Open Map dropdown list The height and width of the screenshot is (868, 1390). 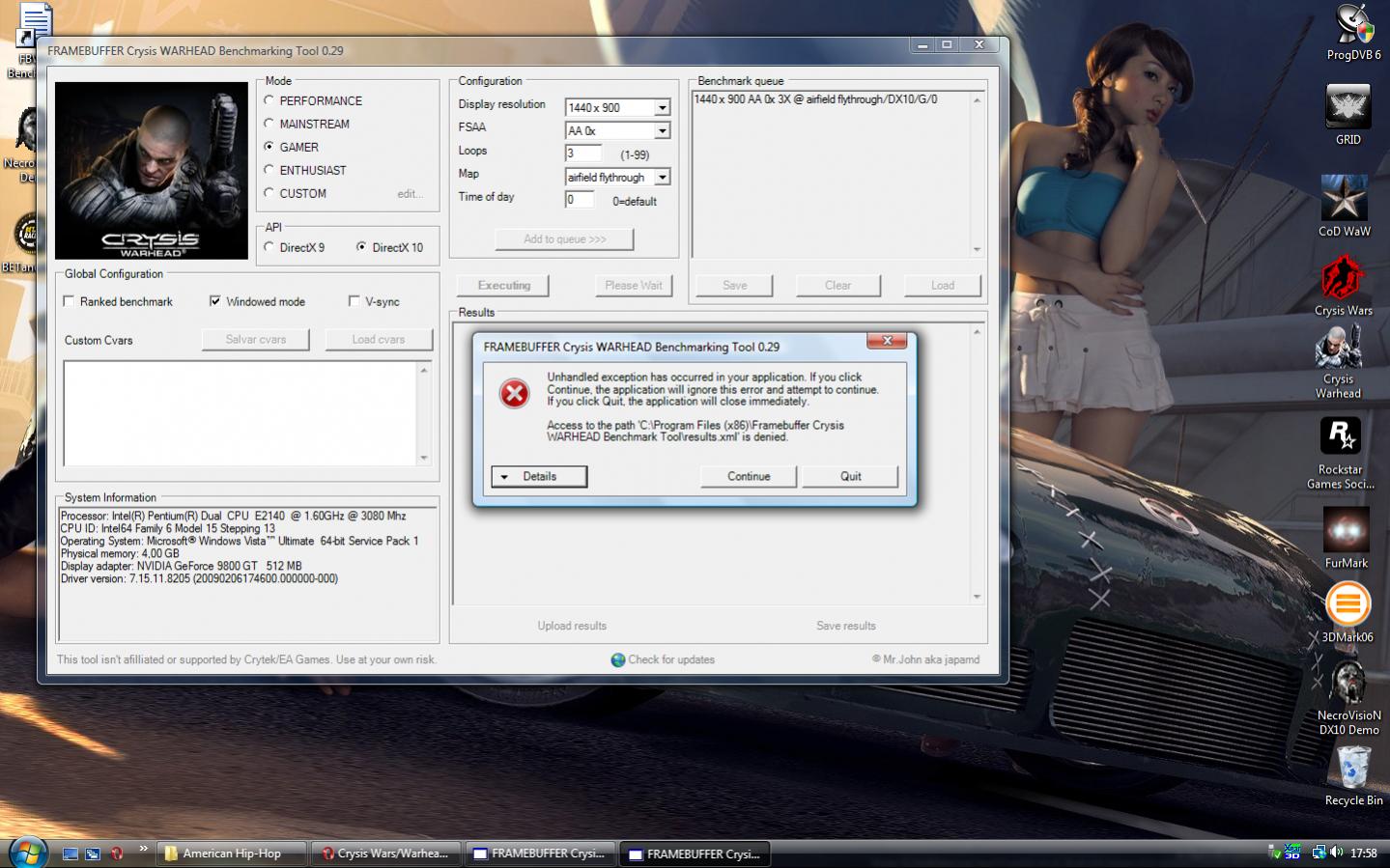click(x=663, y=177)
